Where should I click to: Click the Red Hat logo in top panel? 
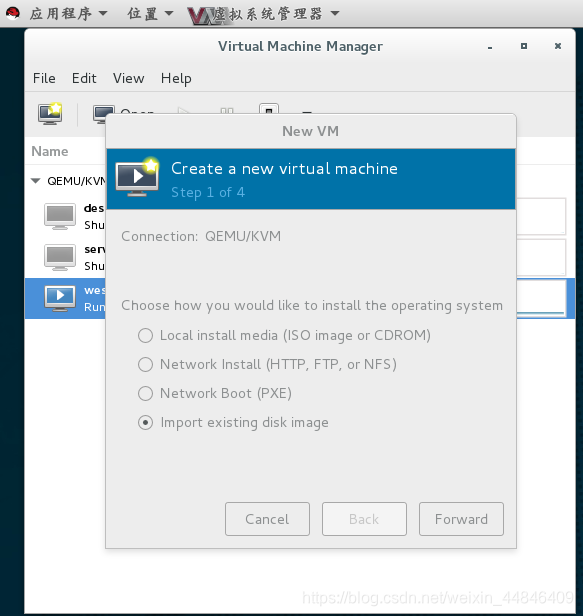(x=13, y=13)
